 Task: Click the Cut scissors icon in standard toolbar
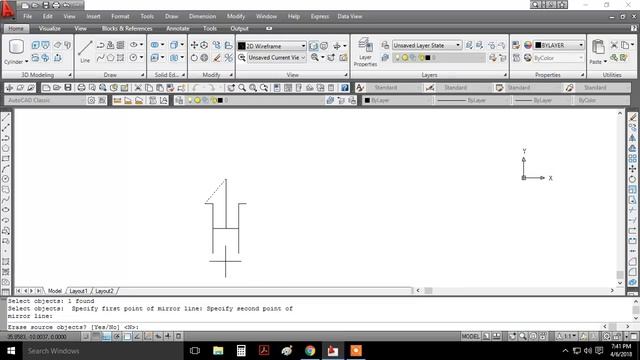pos(138,88)
